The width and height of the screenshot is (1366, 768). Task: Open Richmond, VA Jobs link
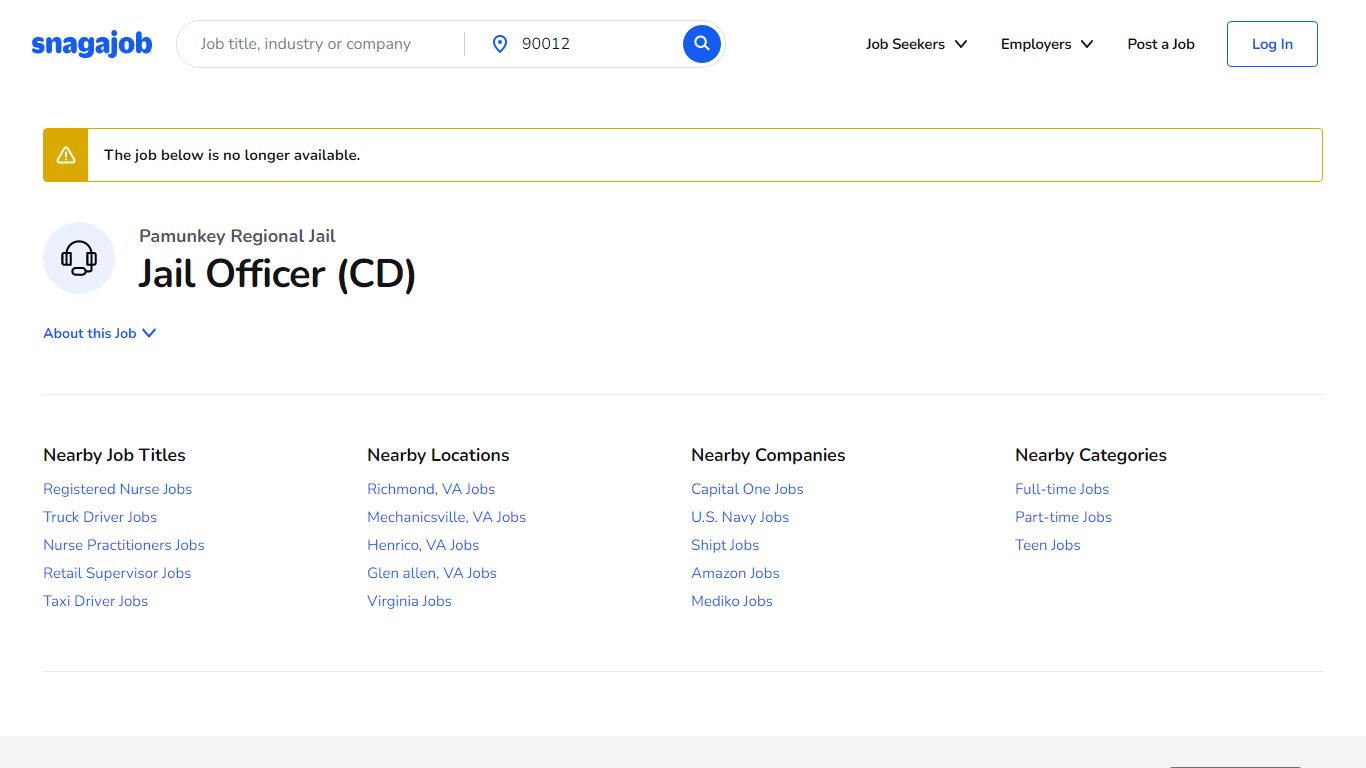431,489
